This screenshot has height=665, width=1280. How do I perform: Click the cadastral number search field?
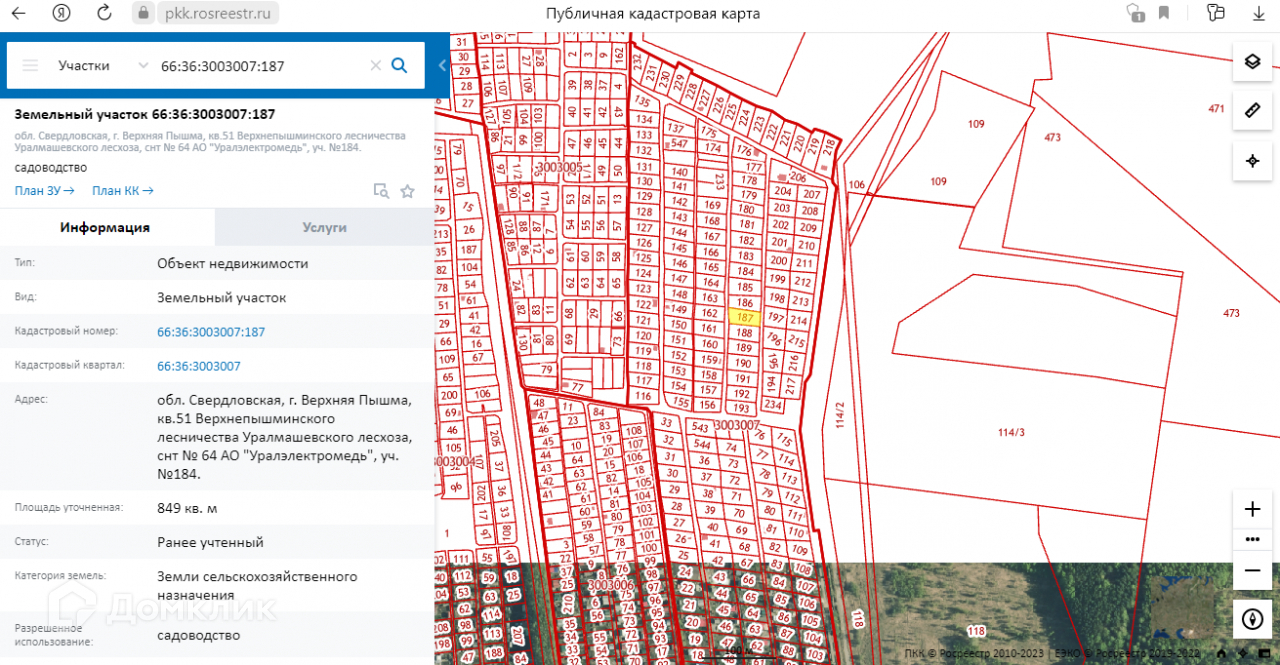tap(260, 65)
